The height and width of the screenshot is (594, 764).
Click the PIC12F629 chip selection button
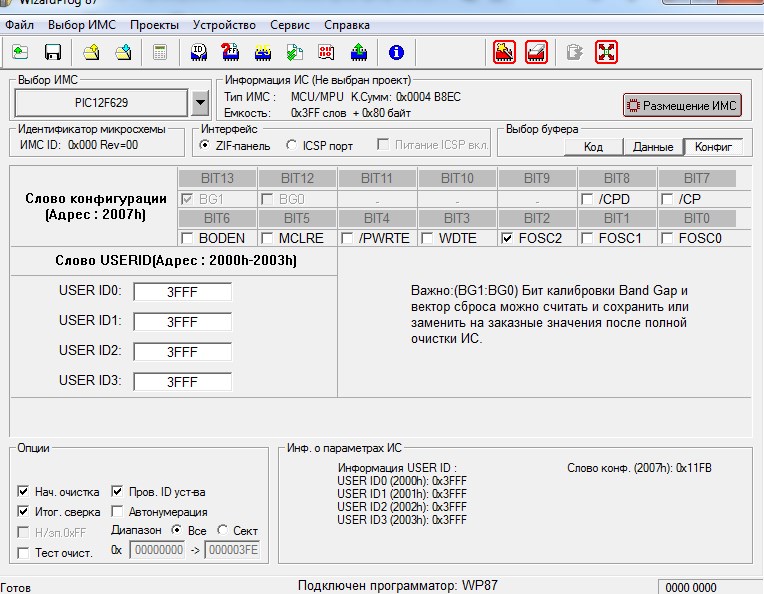click(101, 103)
